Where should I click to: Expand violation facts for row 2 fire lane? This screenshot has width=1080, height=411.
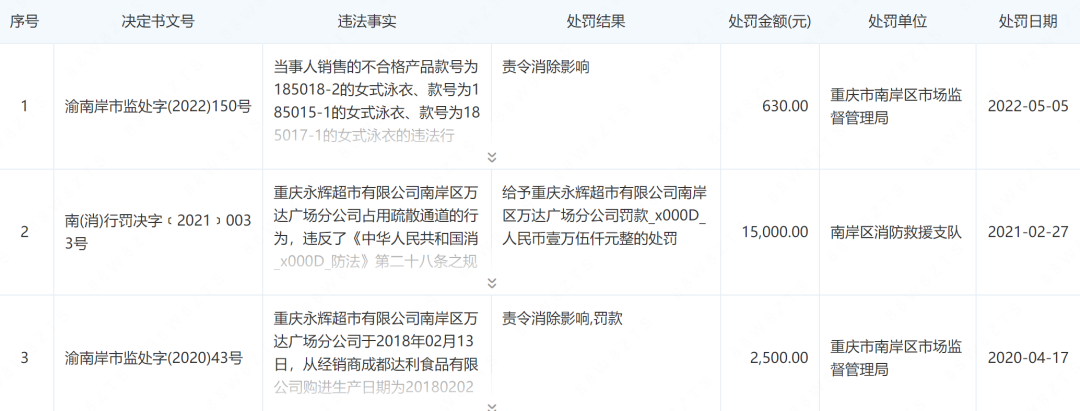point(492,283)
